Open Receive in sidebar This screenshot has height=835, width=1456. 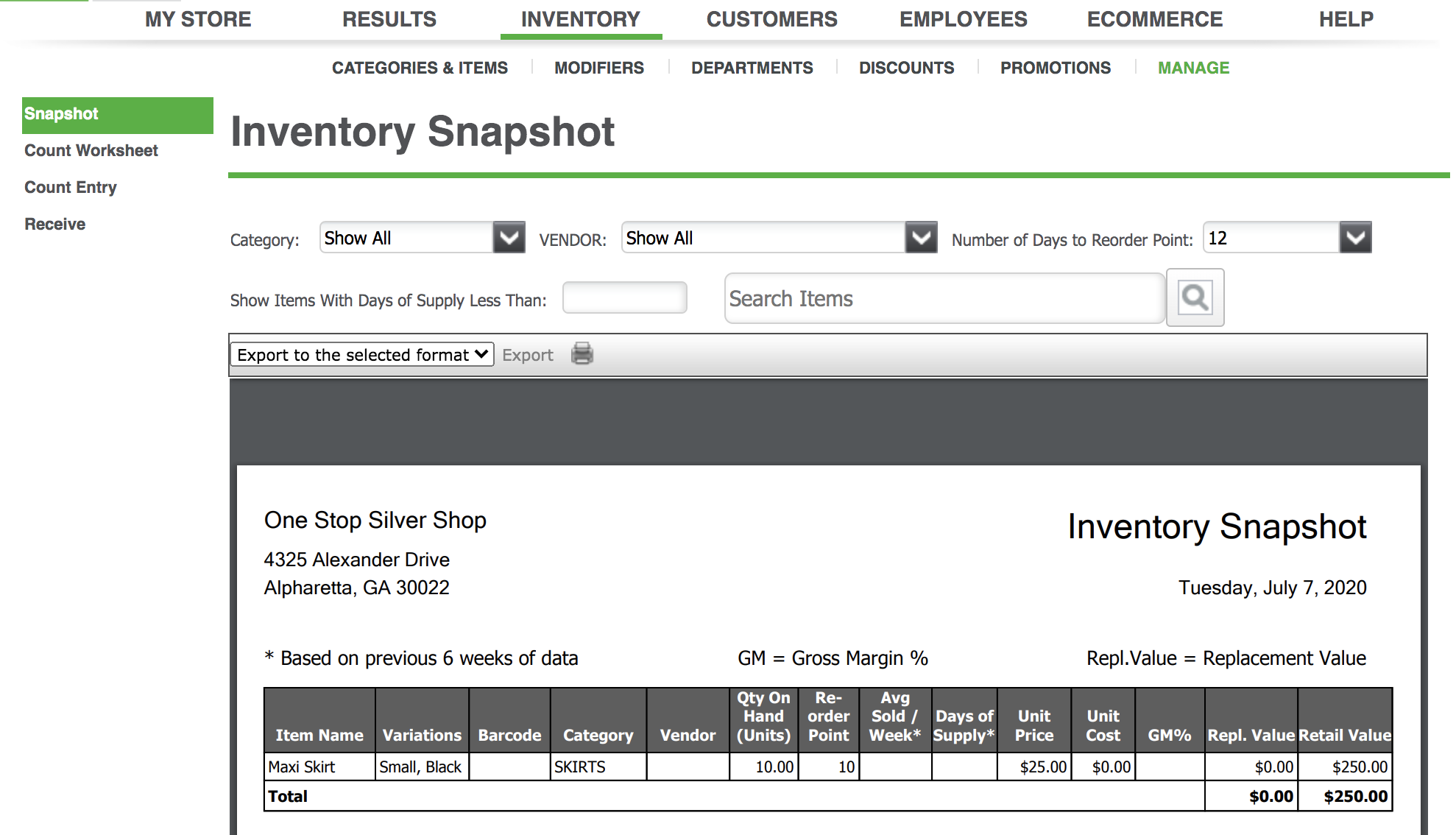(x=55, y=224)
